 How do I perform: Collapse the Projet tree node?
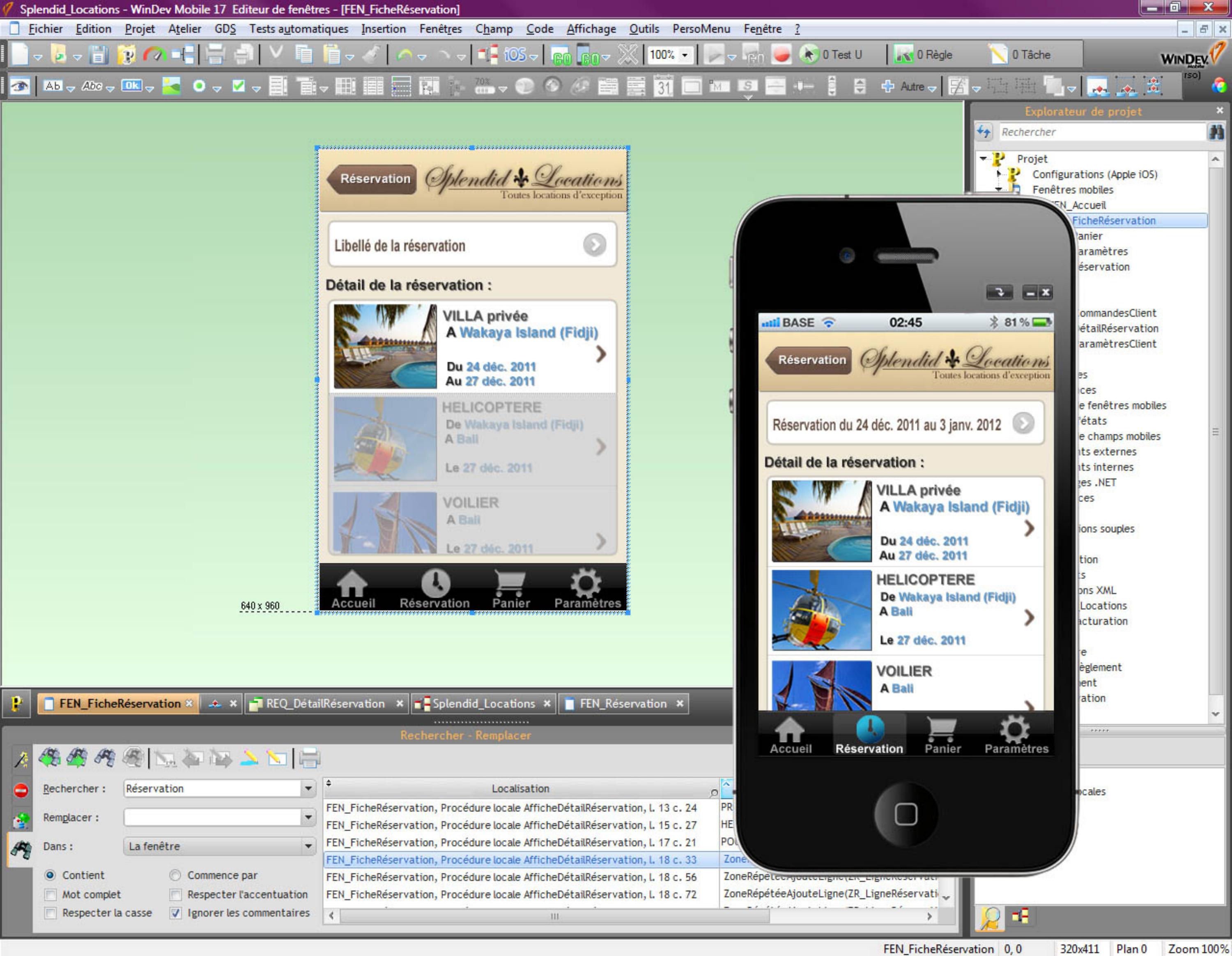point(983,159)
